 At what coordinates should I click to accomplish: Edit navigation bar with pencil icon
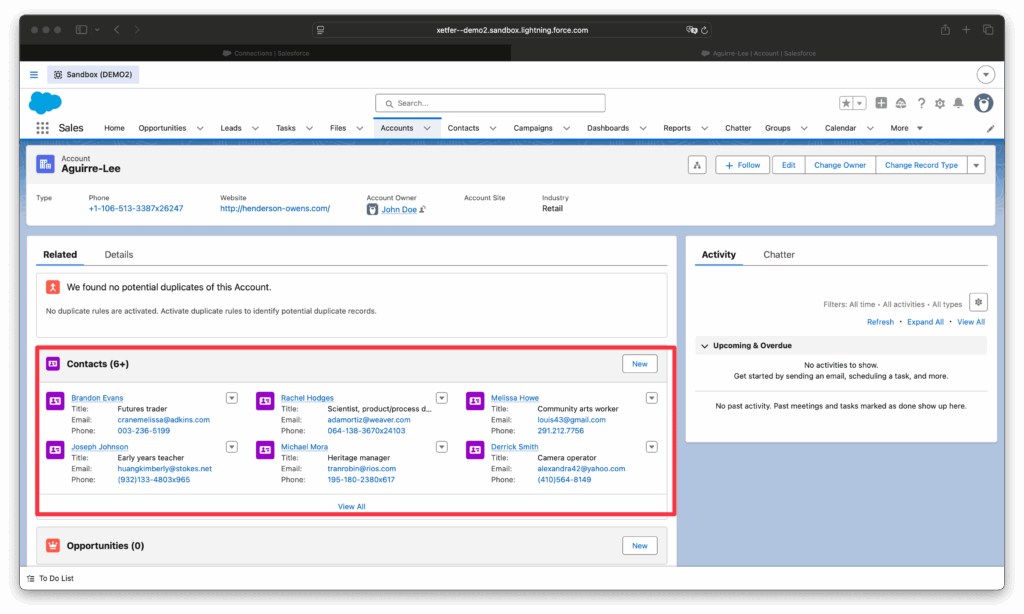(990, 129)
